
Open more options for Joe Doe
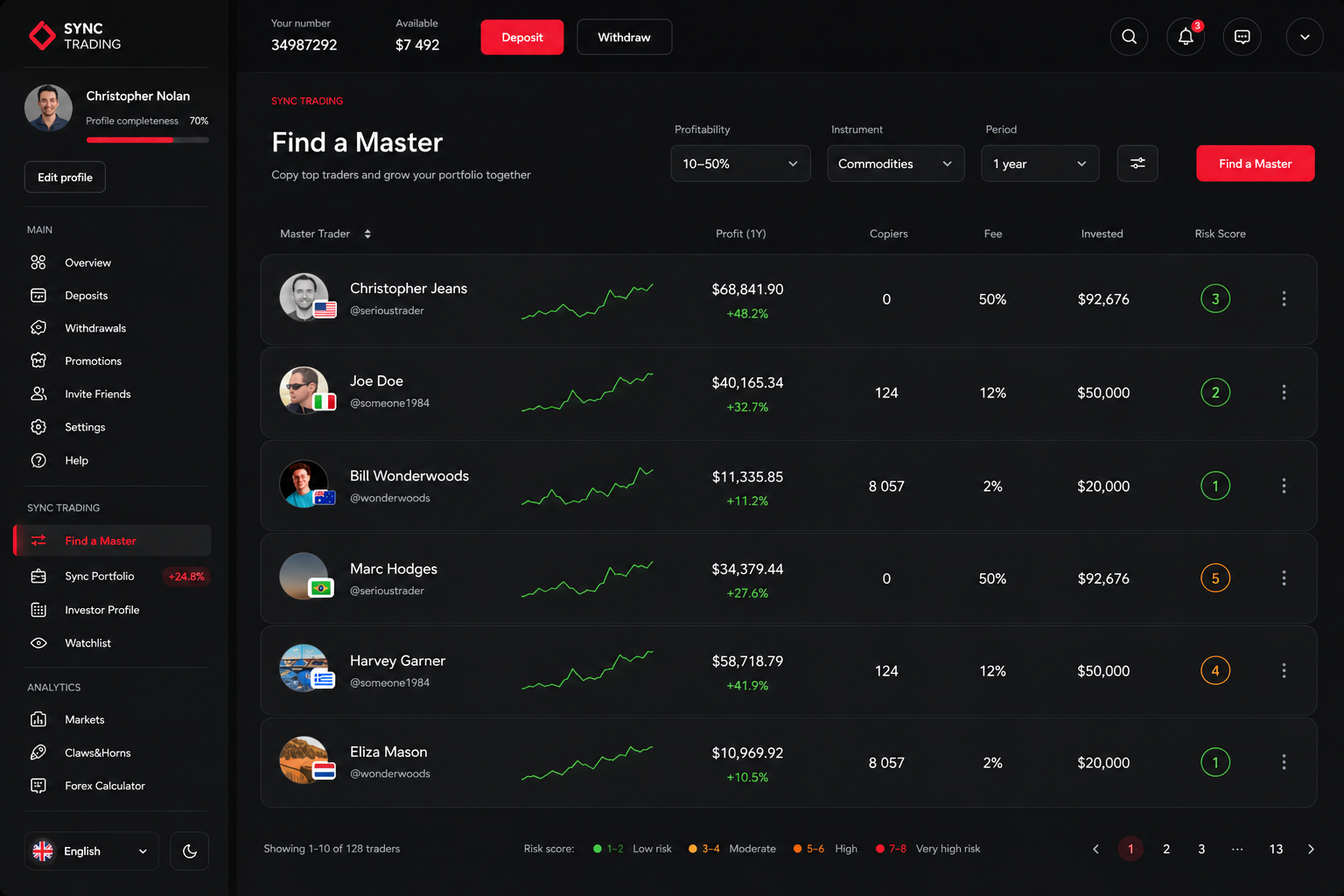[1284, 392]
